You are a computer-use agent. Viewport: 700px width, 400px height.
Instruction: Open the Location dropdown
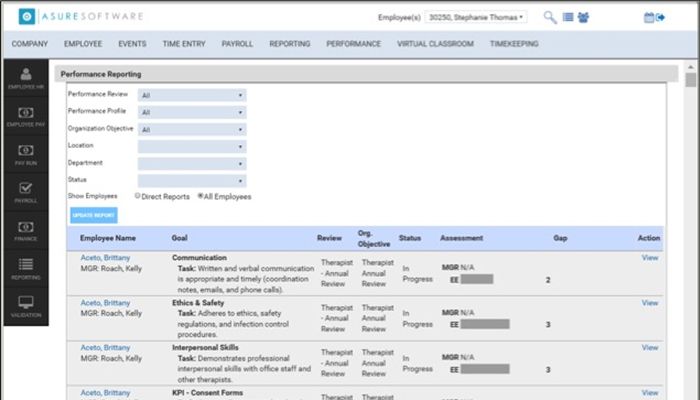pos(192,146)
